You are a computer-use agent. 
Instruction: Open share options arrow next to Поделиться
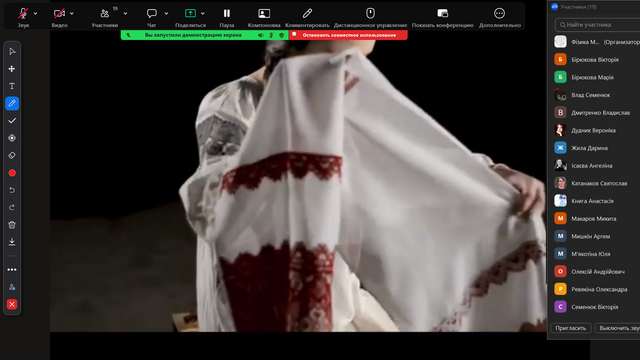pos(202,13)
